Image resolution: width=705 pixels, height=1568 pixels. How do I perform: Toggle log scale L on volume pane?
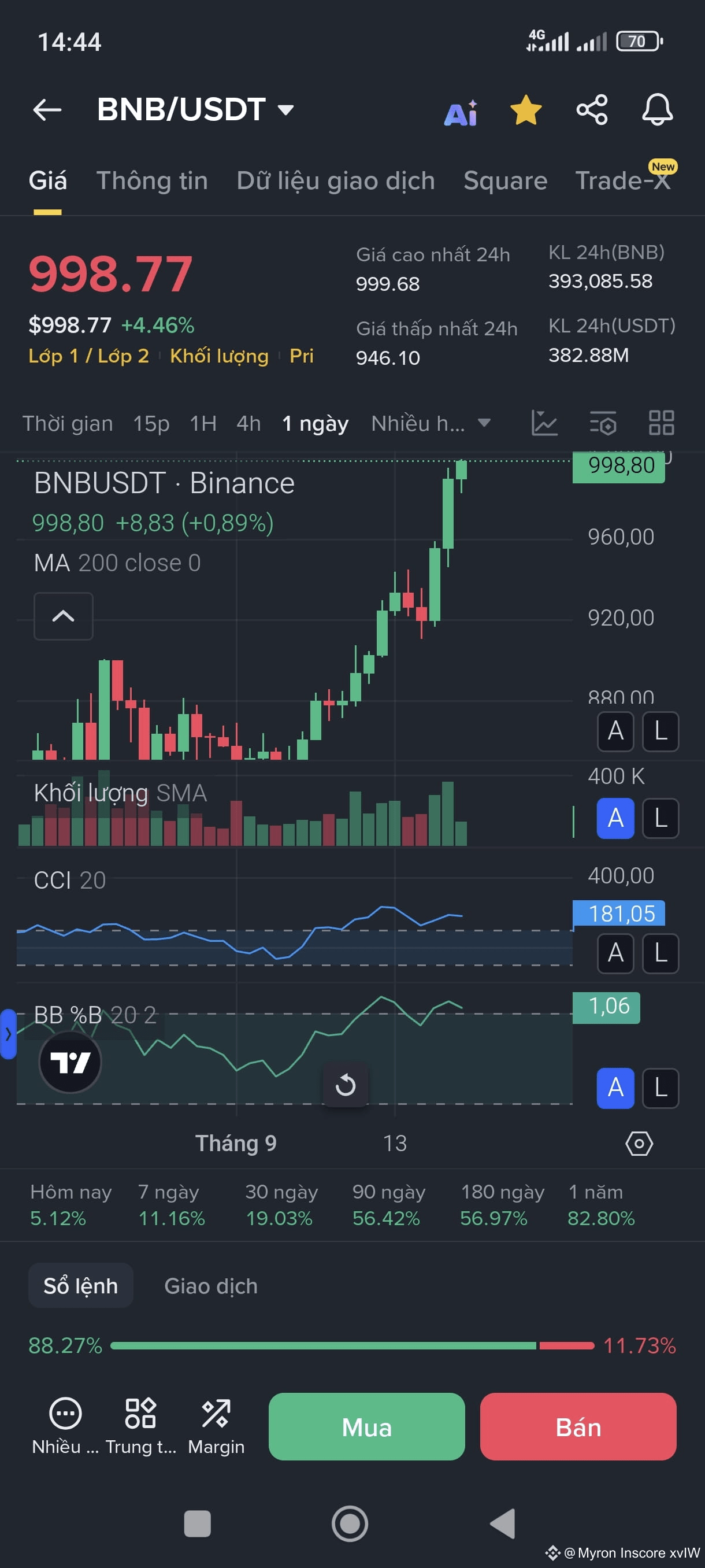(x=661, y=818)
